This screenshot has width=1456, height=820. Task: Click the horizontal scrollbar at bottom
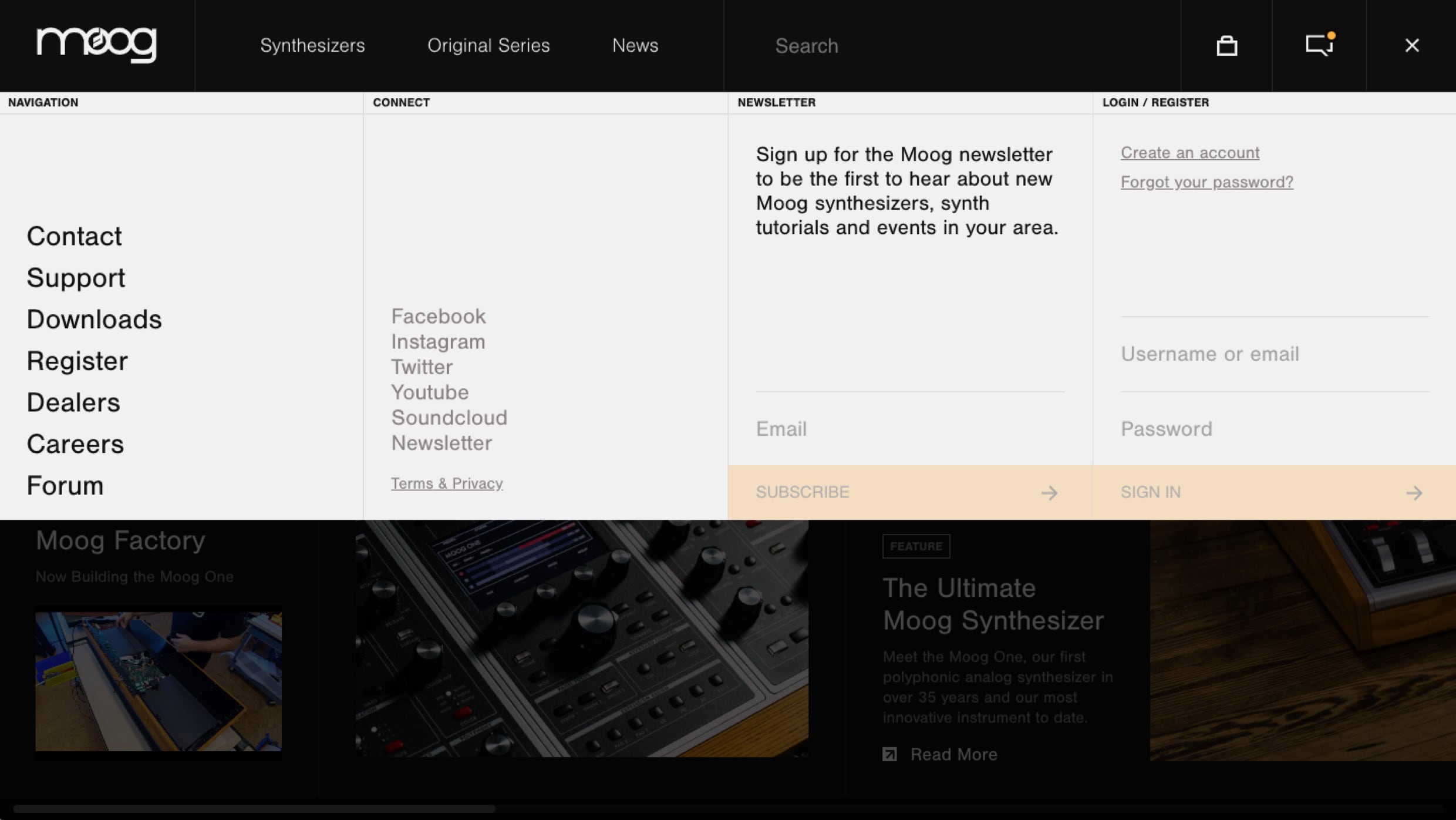254,809
